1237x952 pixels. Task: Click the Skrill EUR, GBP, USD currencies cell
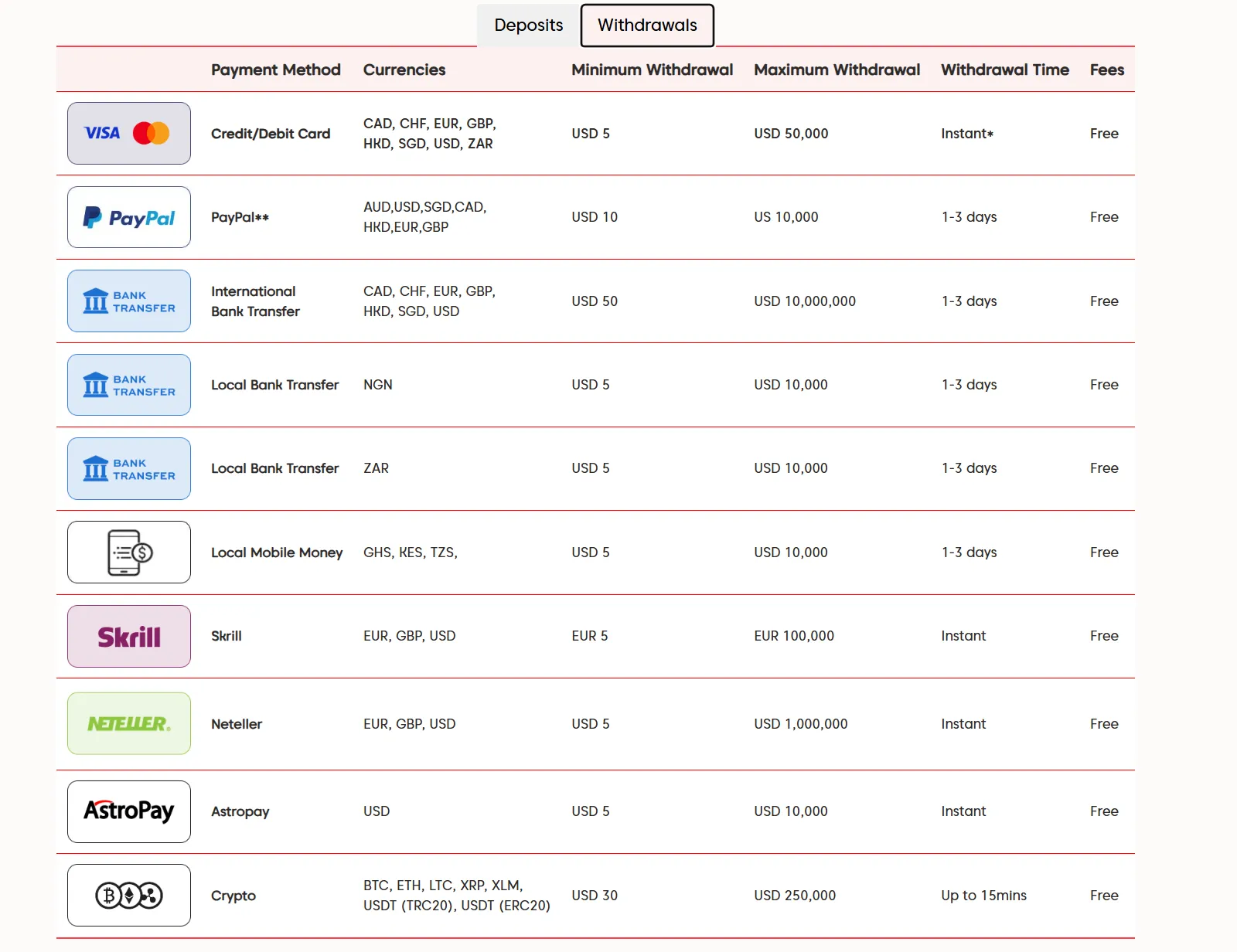coord(410,636)
